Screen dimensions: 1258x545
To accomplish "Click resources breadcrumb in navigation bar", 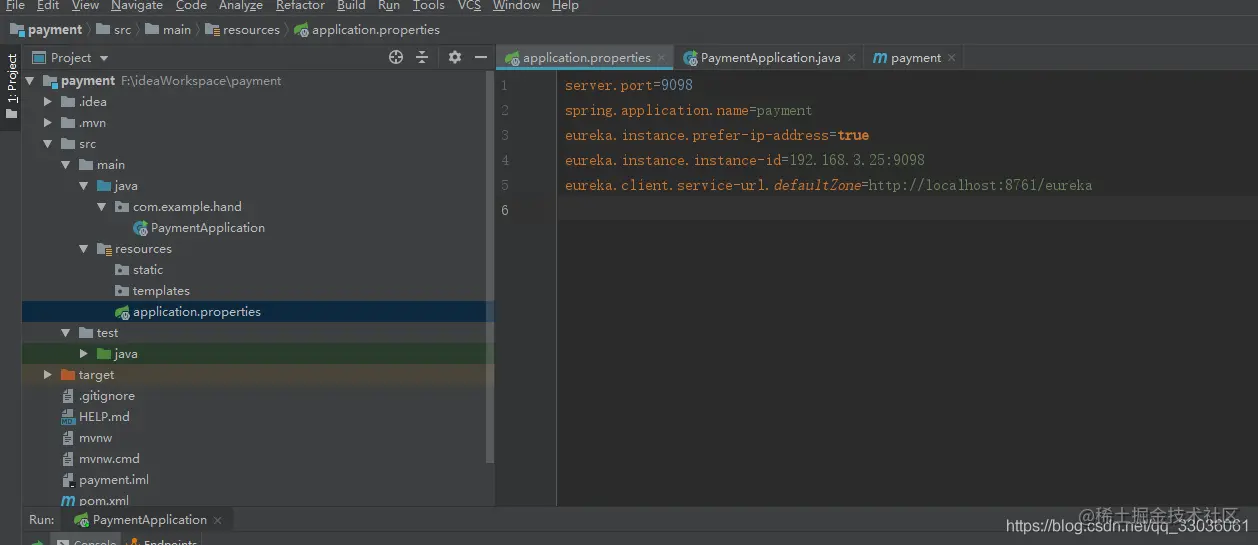I will pyautogui.click(x=243, y=29).
